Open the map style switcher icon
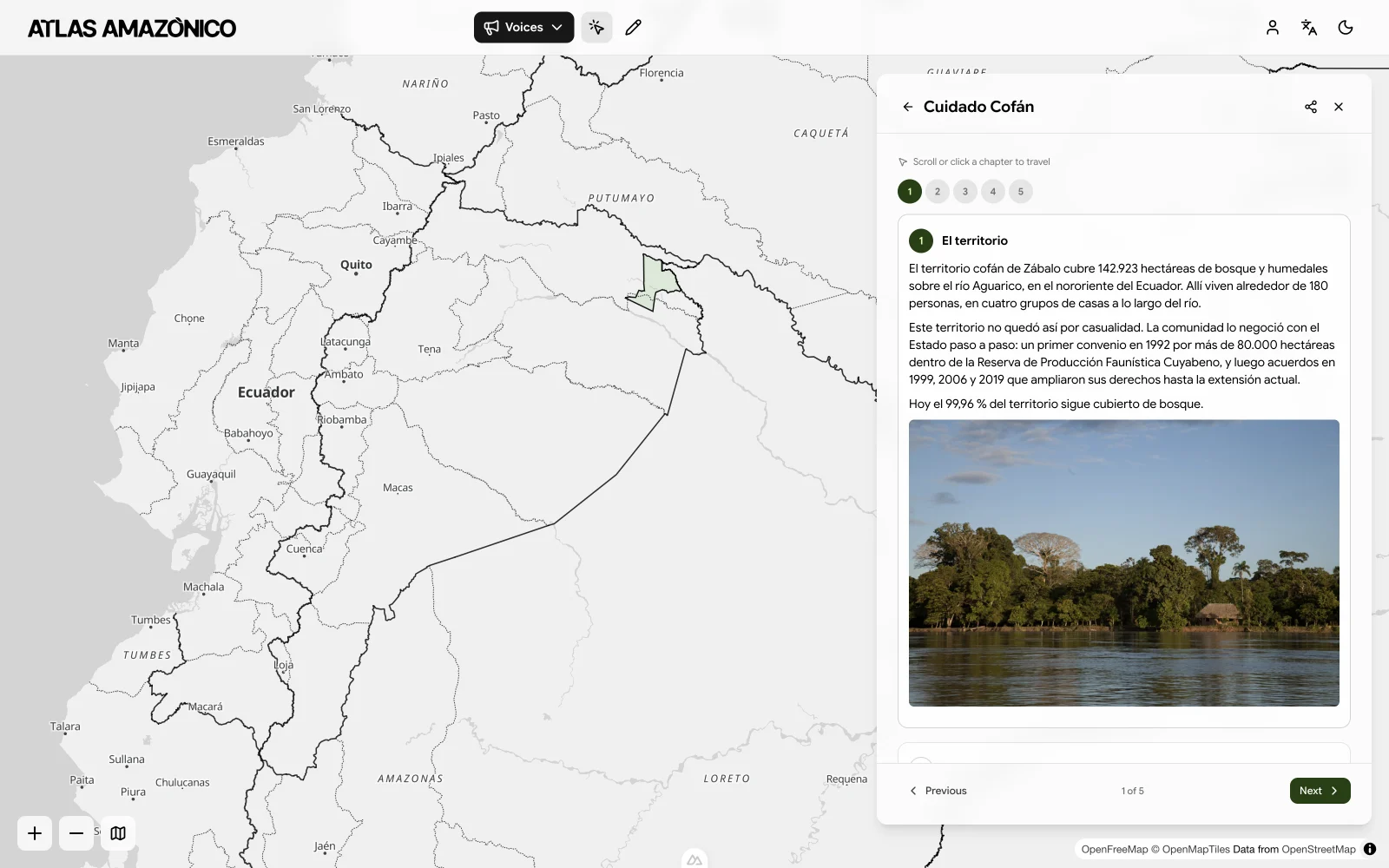Viewport: 1389px width, 868px height. click(118, 833)
